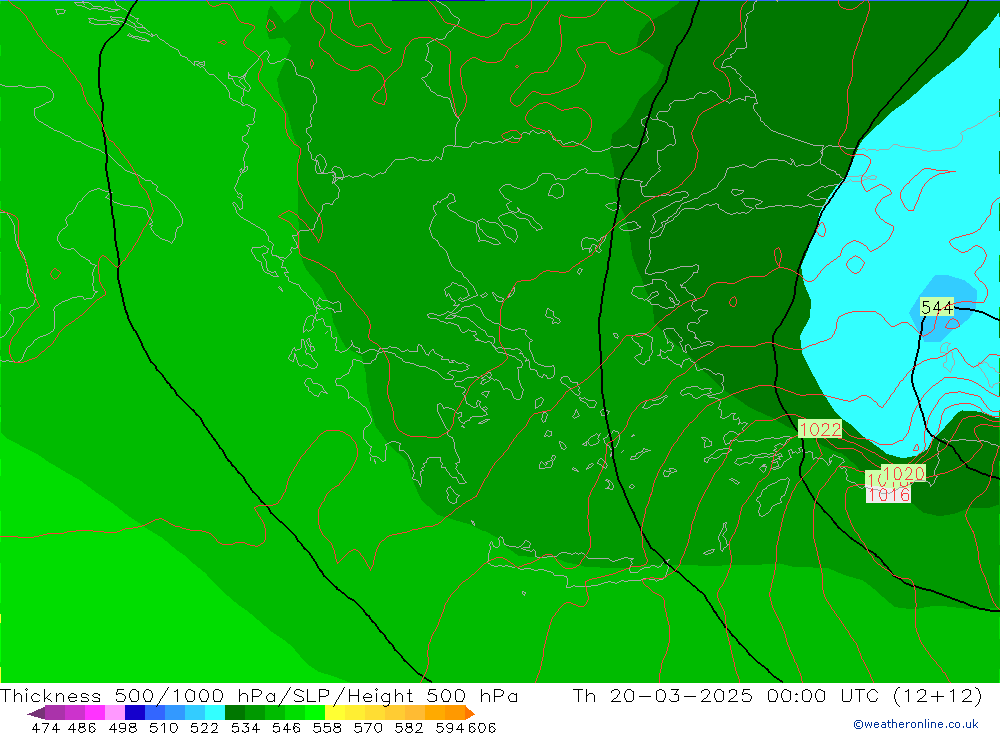This screenshot has height=733, width=1000.
Task: Click the dark blue legend swatch above 510
Action: [135, 713]
